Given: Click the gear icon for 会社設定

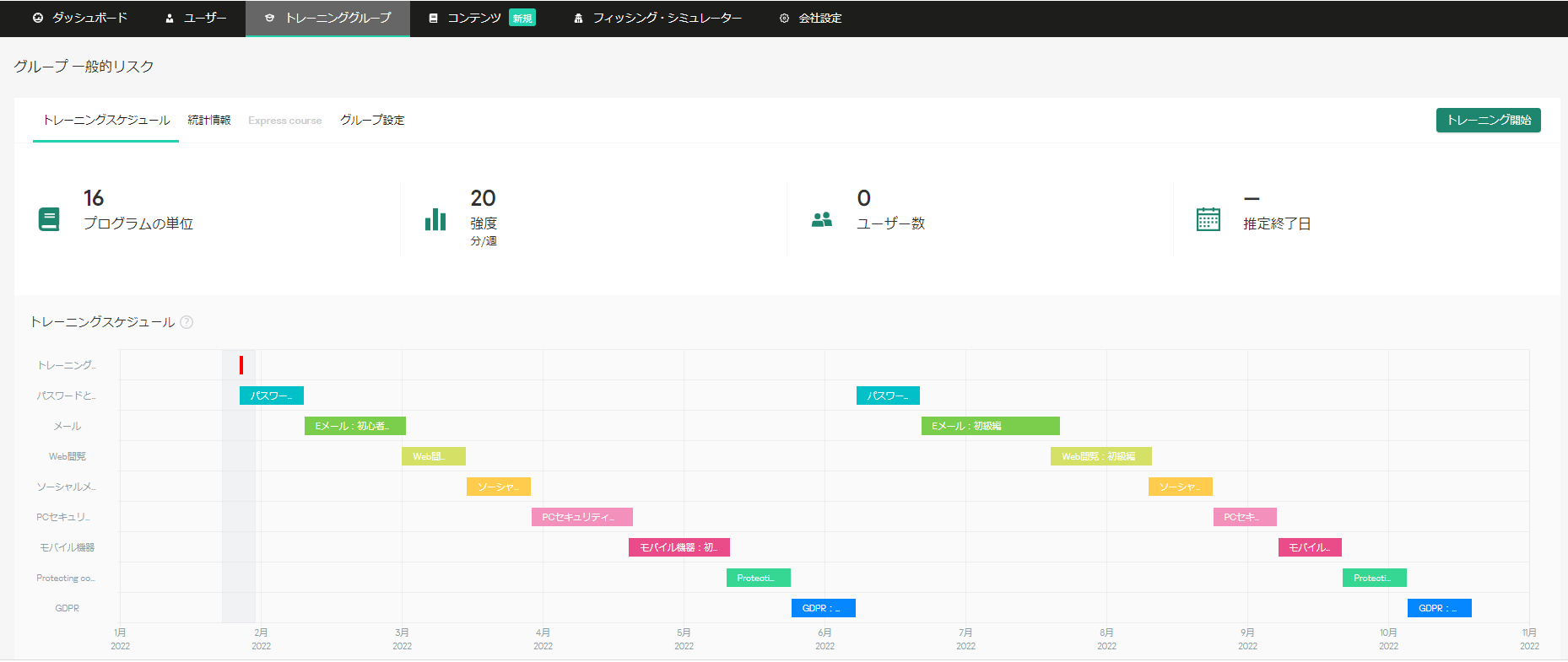Looking at the screenshot, I should (784, 18).
